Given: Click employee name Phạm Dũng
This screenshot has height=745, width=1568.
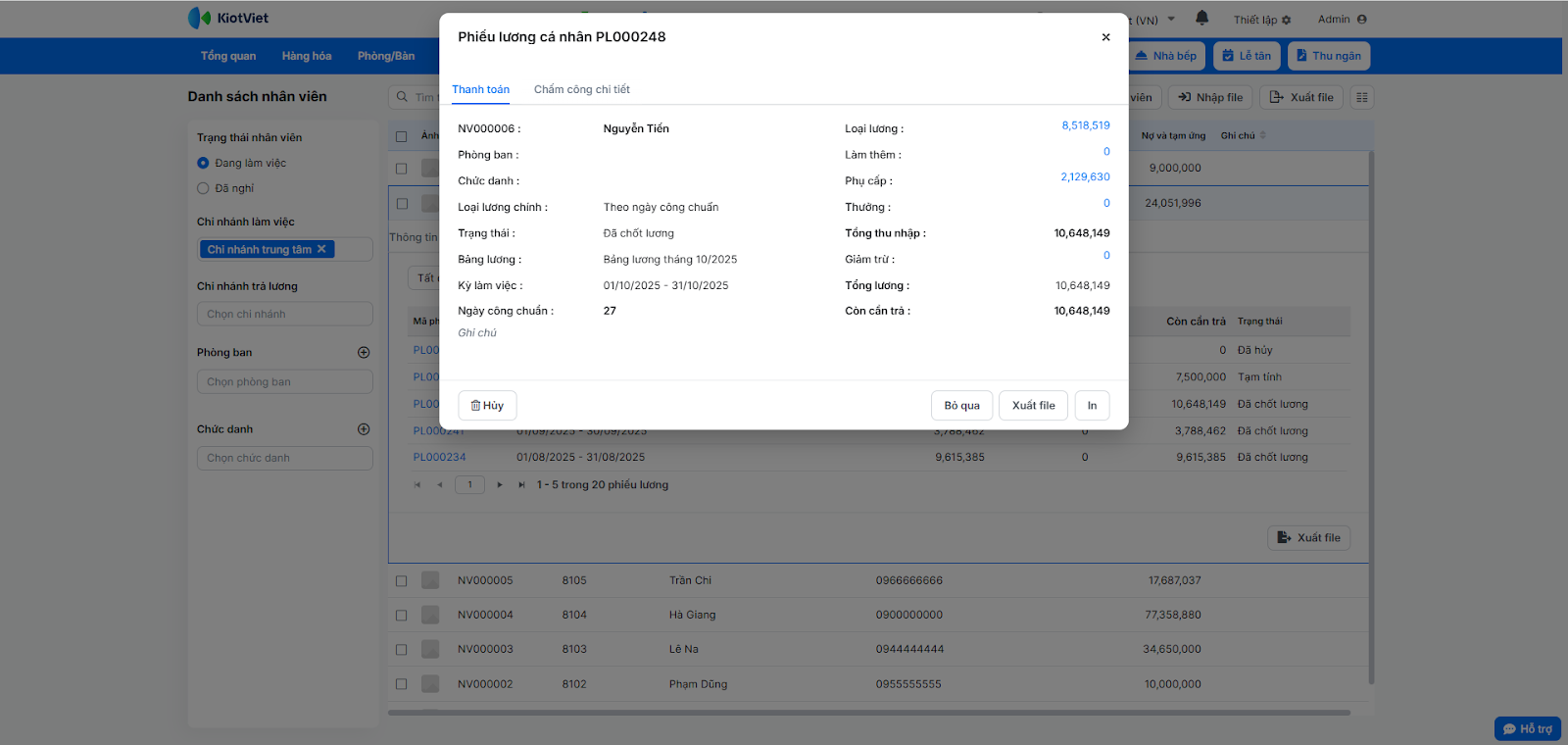Looking at the screenshot, I should (698, 684).
